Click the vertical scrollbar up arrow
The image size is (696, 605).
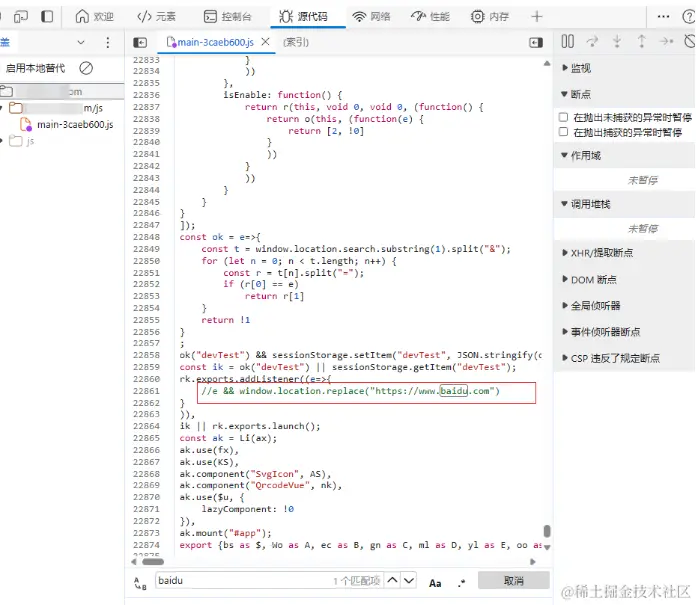click(x=547, y=63)
